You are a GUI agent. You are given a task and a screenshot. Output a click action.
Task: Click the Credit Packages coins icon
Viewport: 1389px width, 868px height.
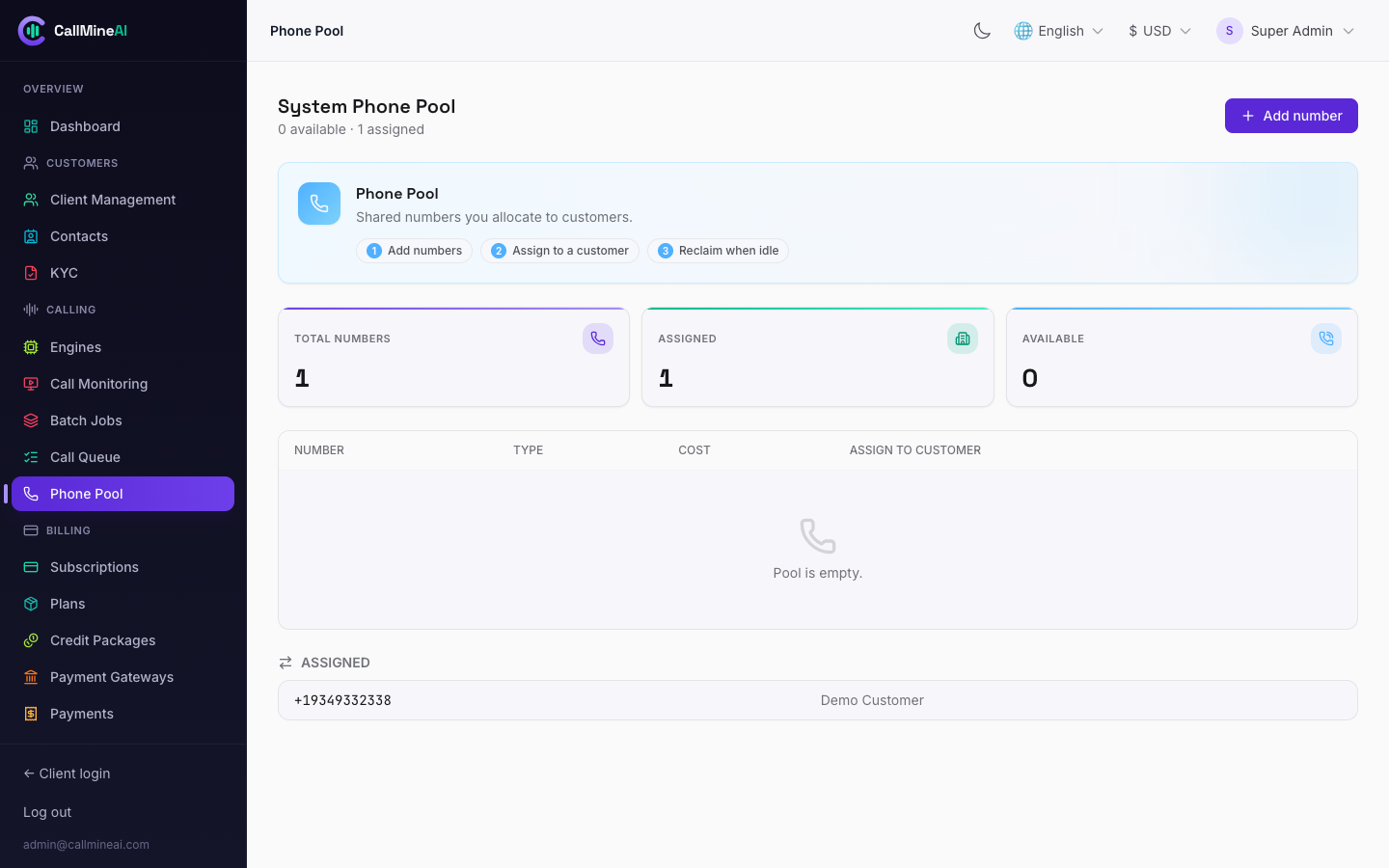tap(31, 640)
